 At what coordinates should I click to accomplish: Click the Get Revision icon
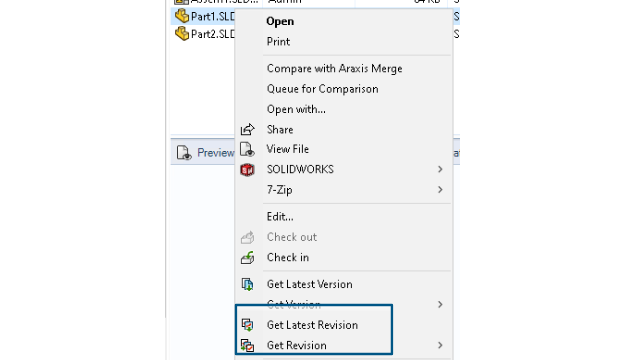247,345
